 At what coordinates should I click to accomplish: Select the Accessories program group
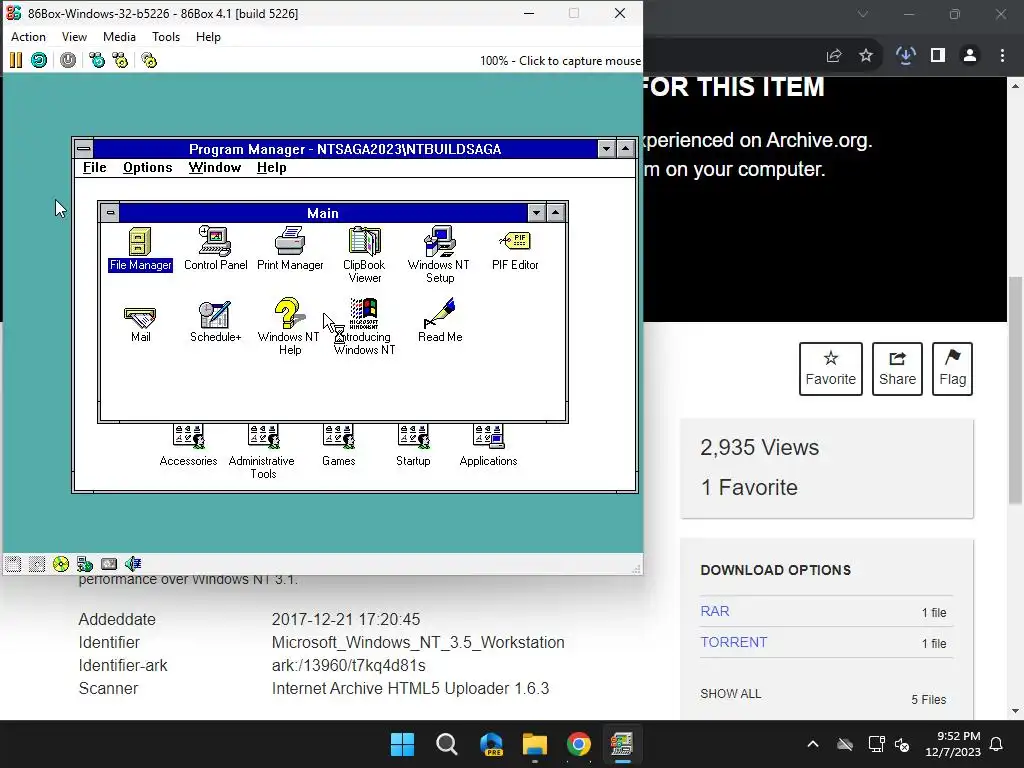[x=188, y=445]
